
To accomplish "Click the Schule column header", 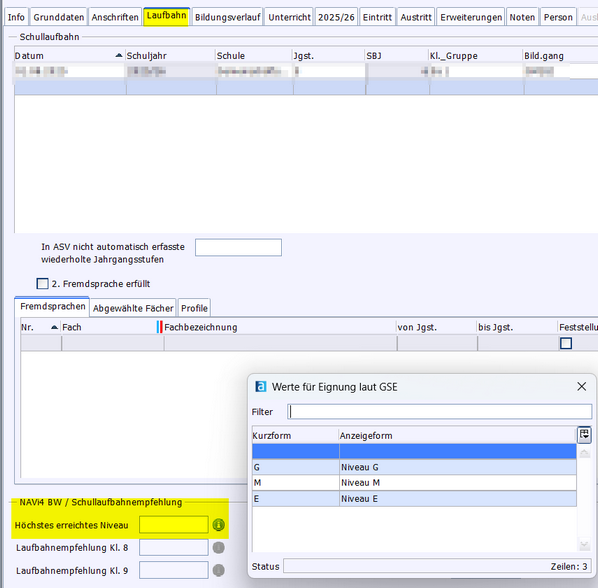I will click(254, 56).
